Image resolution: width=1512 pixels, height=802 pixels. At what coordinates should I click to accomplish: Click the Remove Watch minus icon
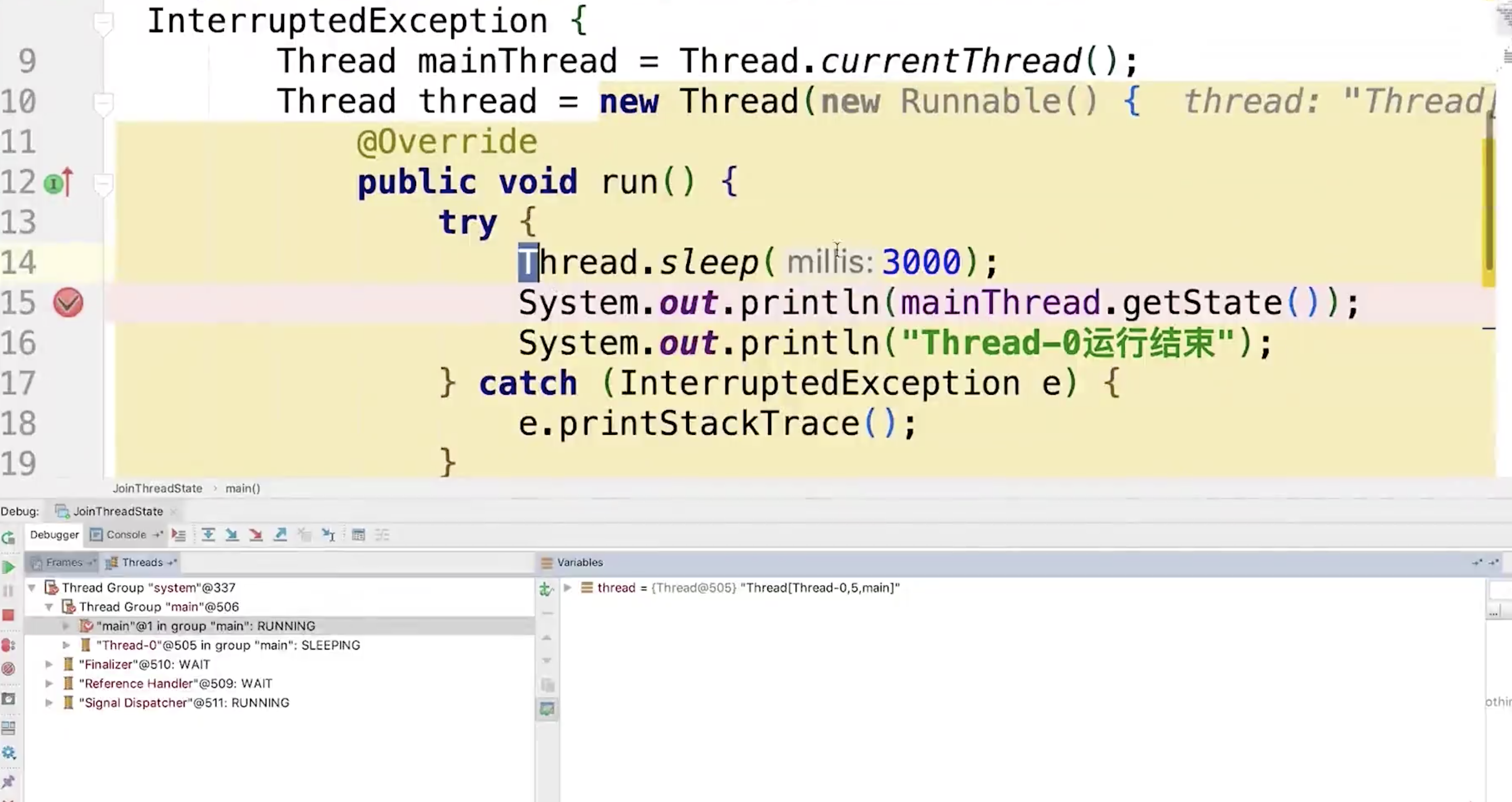(x=547, y=613)
